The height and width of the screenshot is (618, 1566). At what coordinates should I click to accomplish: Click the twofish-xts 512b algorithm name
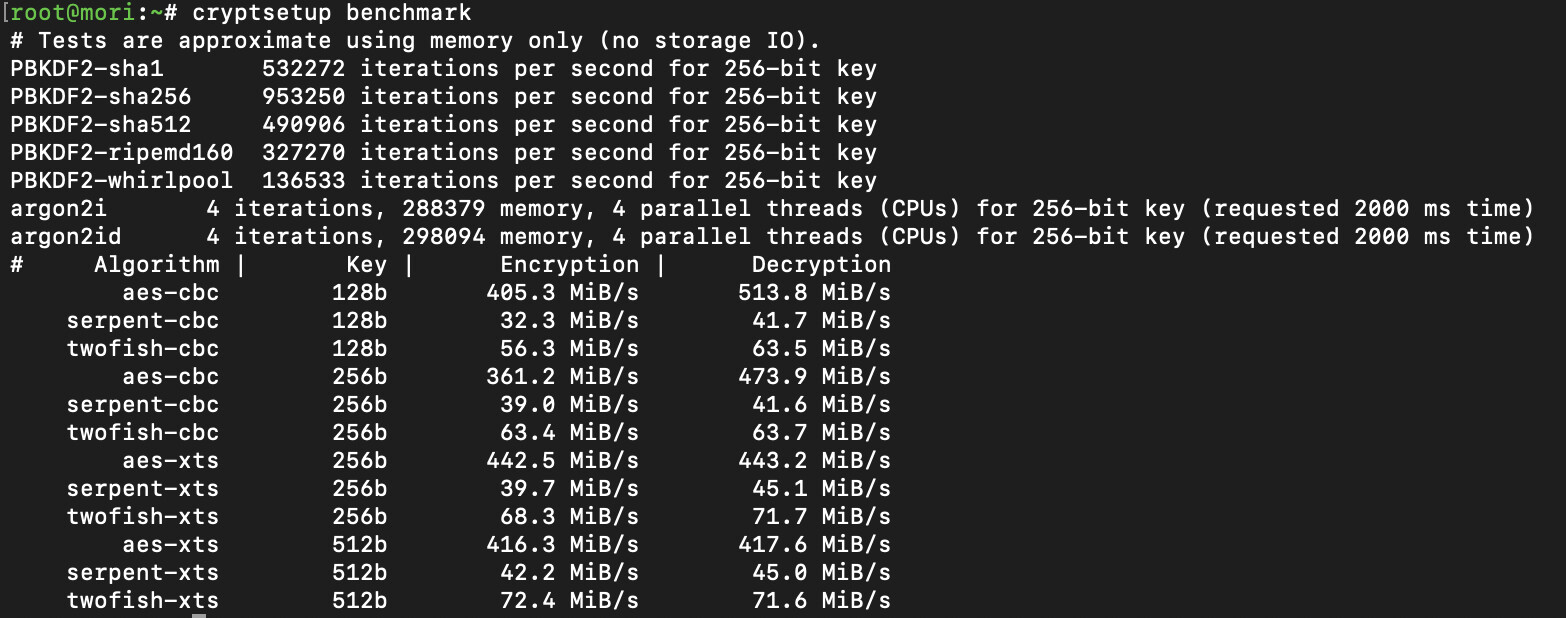(x=143, y=601)
